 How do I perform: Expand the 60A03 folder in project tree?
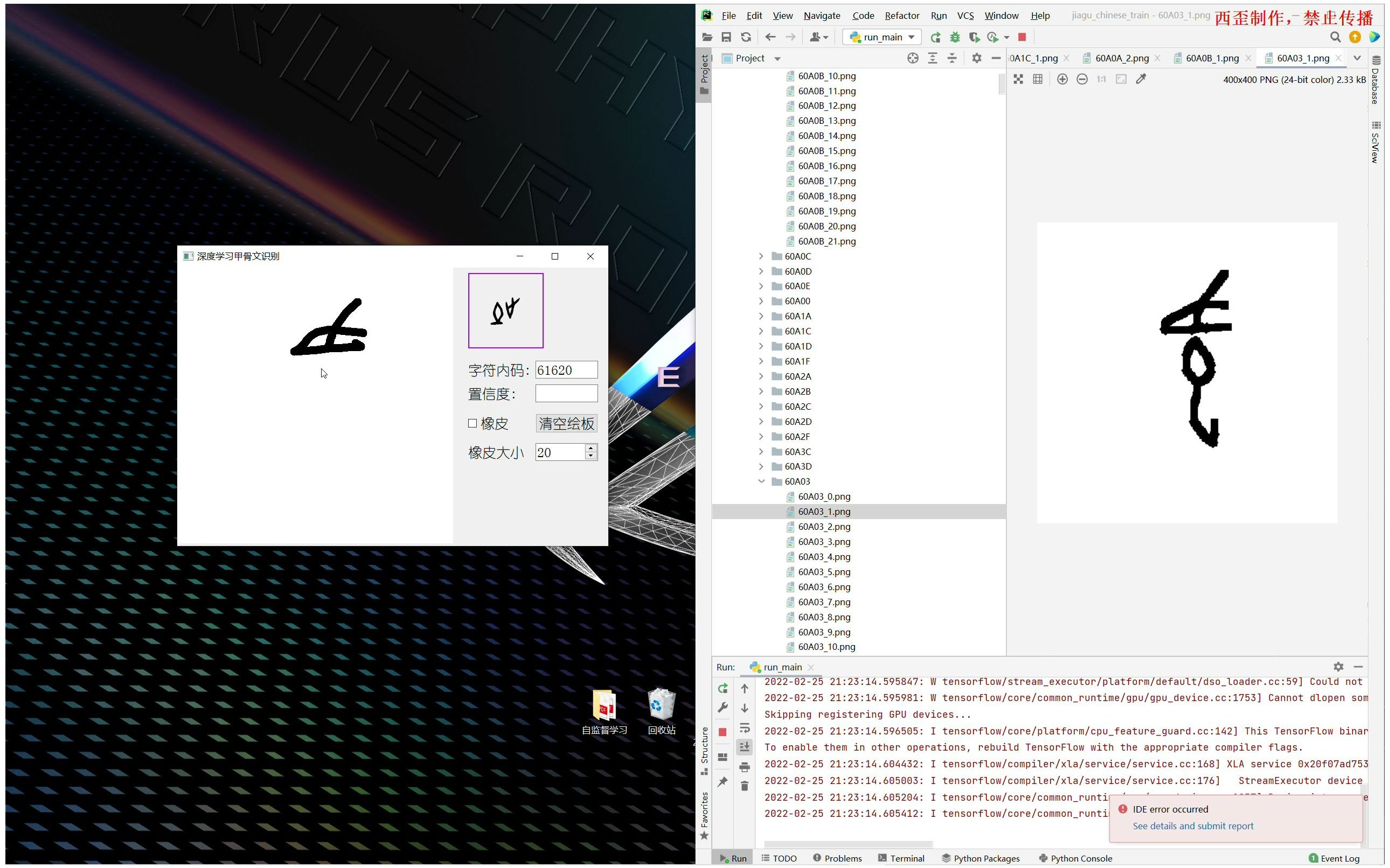point(763,481)
